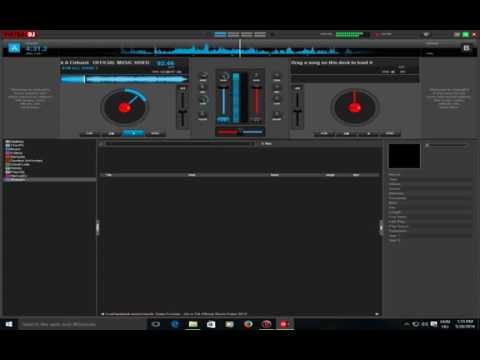
Task: Click the right channel filter knob
Action: pyautogui.click(x=277, y=115)
